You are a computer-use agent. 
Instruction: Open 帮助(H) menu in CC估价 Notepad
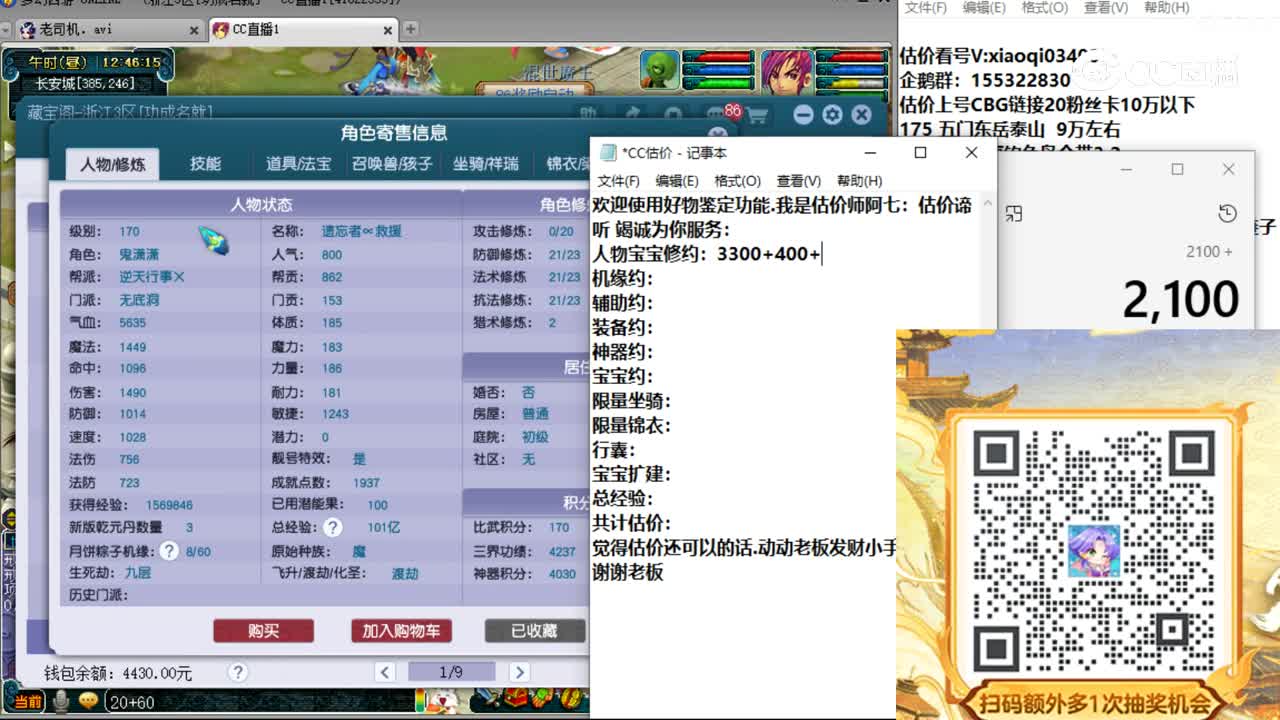click(859, 181)
